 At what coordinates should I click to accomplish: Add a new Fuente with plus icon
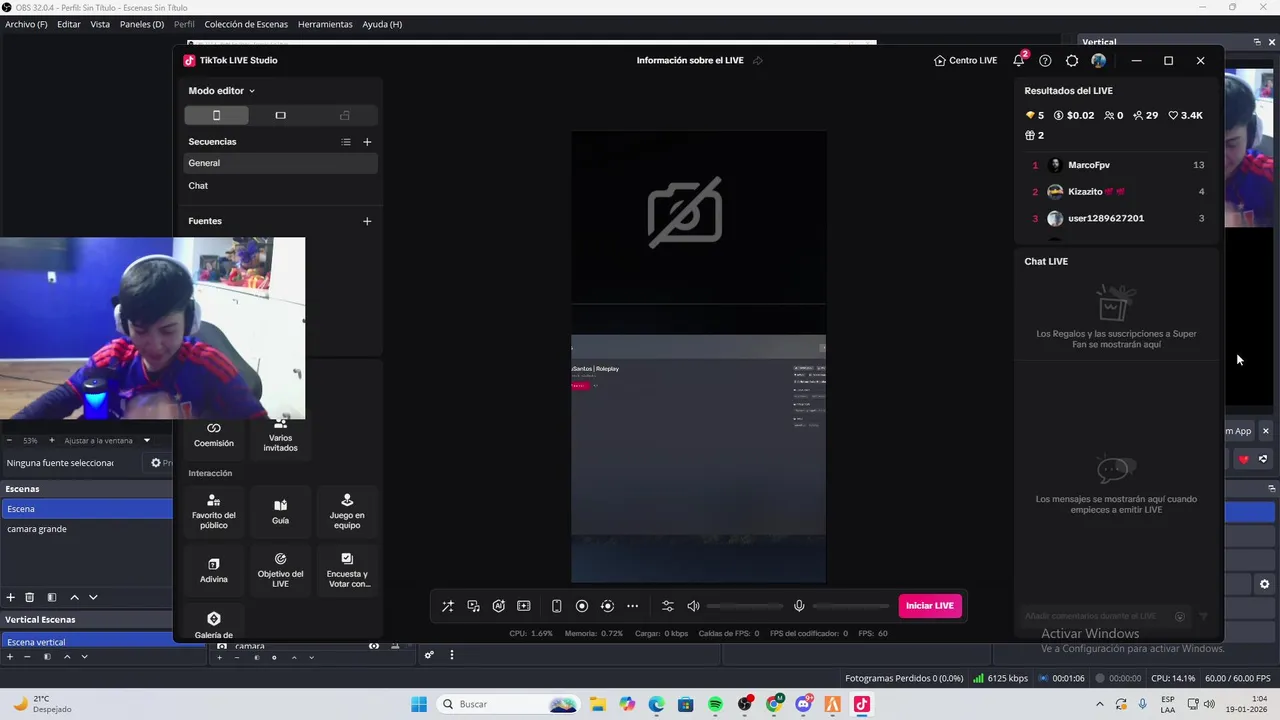pos(367,221)
